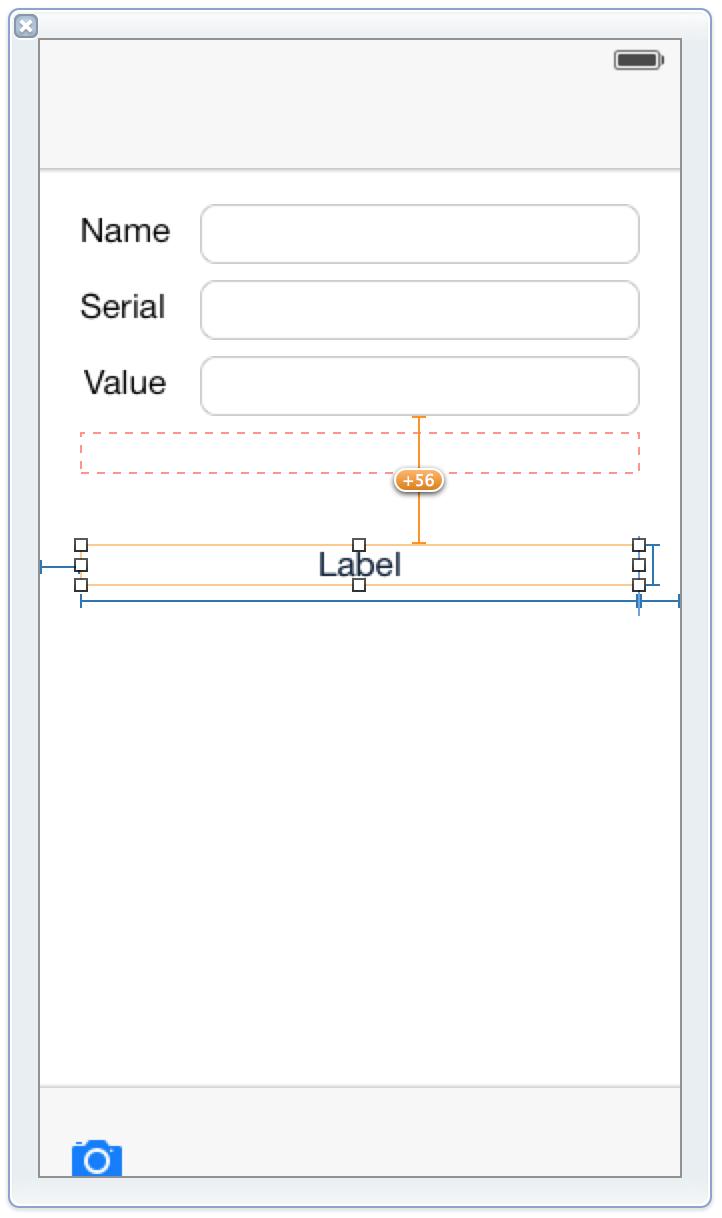Screen dimensions: 722x1218
Task: Select the trailing space constraint right of Label
Action: click(x=660, y=601)
